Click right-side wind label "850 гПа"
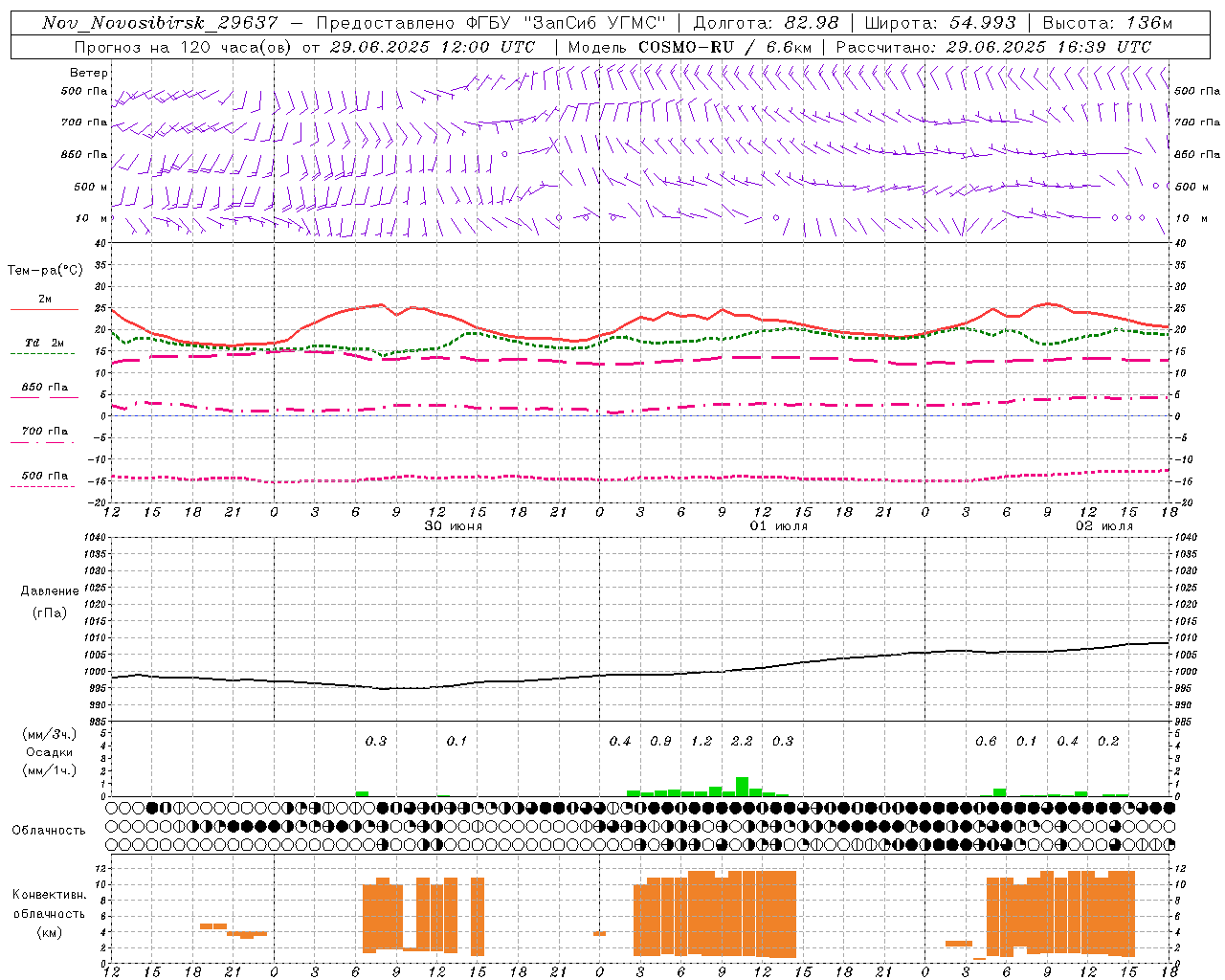Screen dimensions: 1225x980 [x=1197, y=154]
